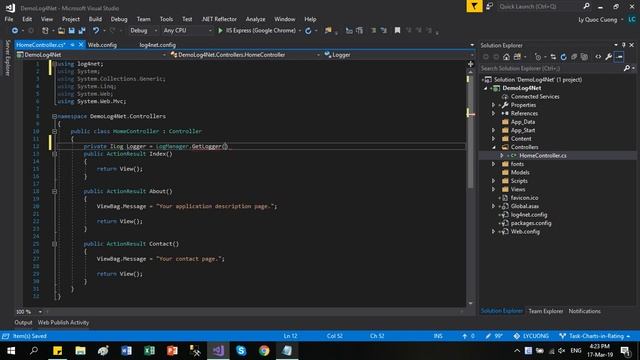The image size is (640, 360).
Task: Collapse the About() method outlining box
Action: click(x=54, y=191)
